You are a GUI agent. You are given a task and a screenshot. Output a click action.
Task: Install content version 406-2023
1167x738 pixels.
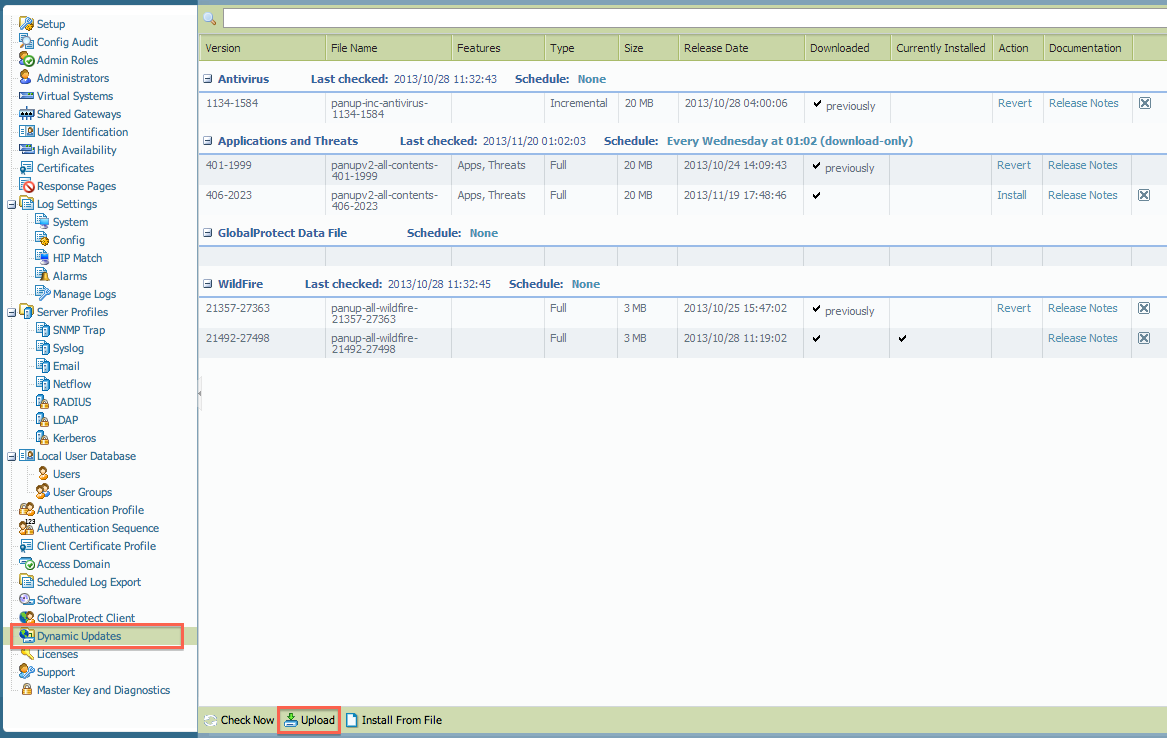[1011, 195]
